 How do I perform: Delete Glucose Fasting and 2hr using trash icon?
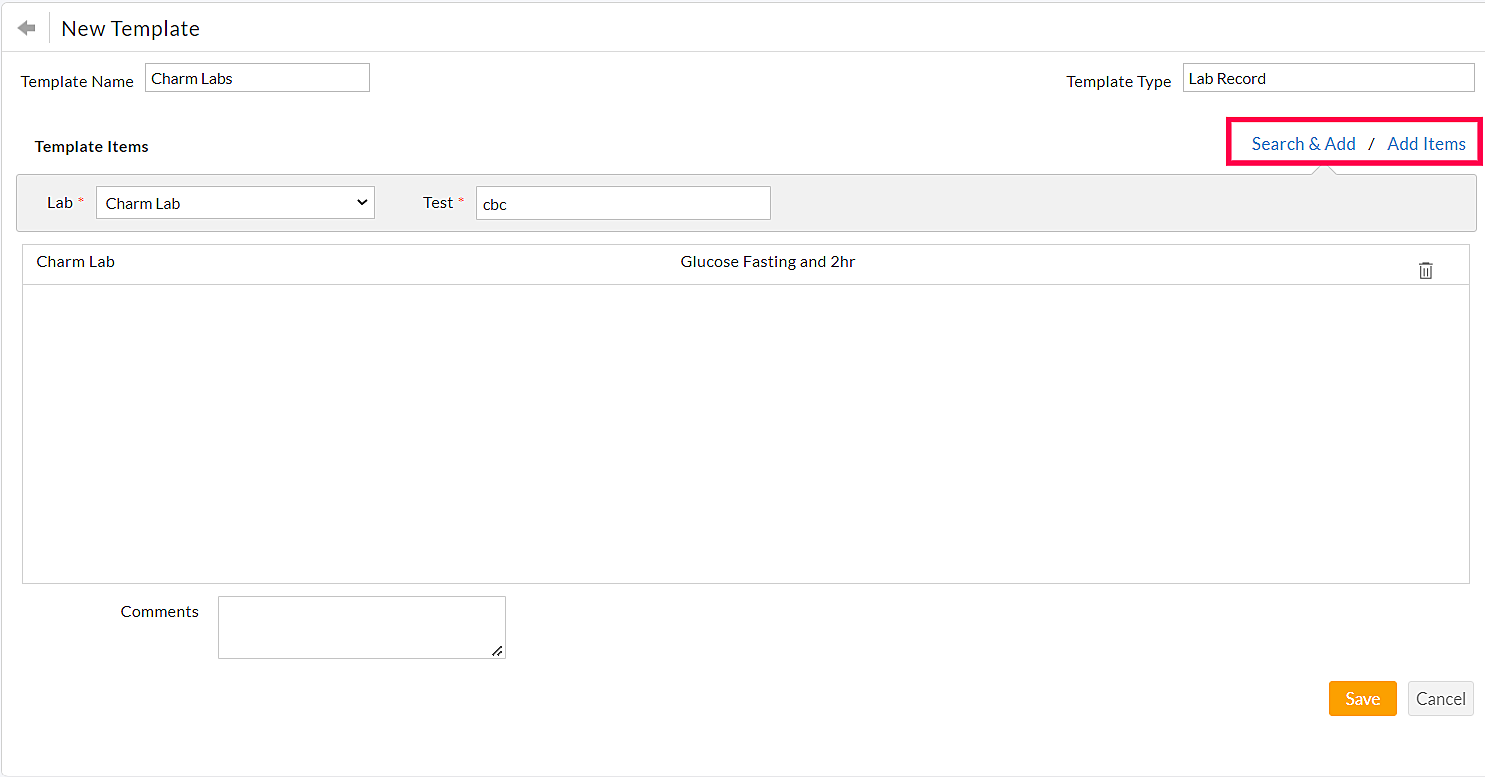(1426, 269)
